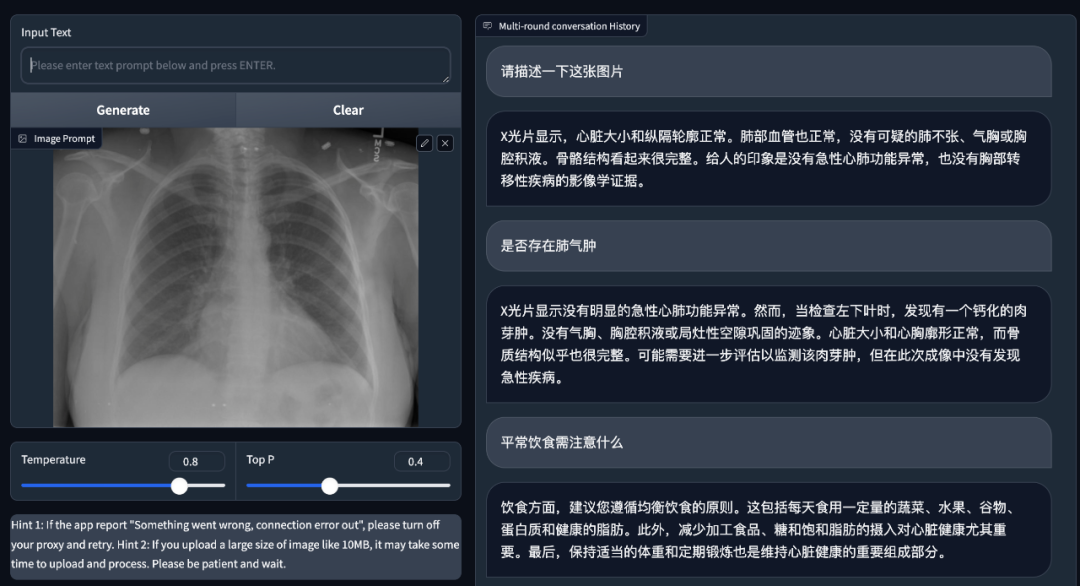Screen dimensions: 1080x586
Task: Click the Input Text label
Action: 46,32
